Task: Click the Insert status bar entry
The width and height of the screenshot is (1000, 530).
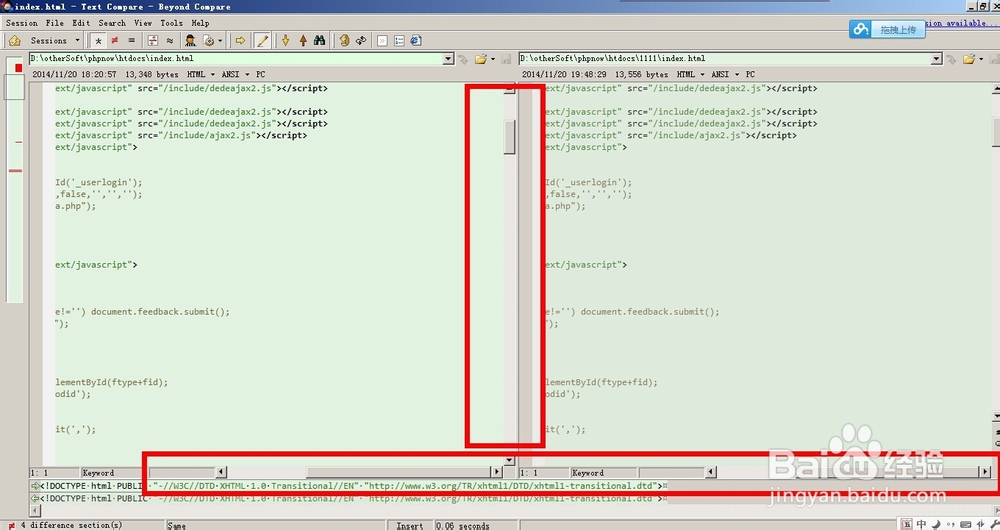Action: pyautogui.click(x=409, y=526)
